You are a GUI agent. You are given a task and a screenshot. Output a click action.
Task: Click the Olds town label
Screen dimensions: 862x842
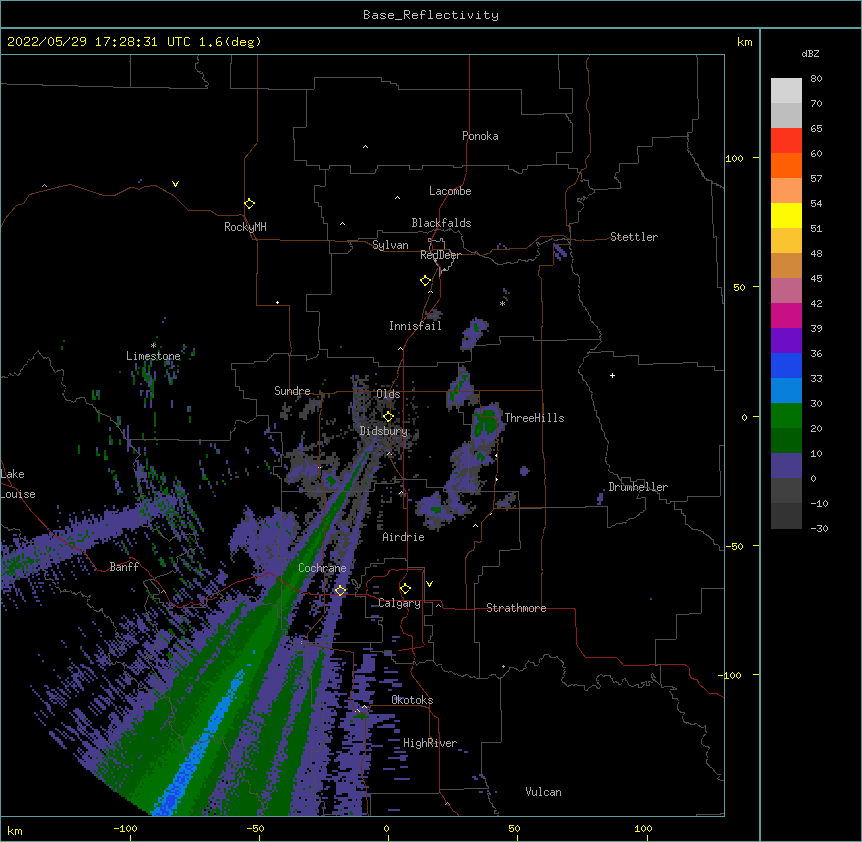[x=388, y=394]
